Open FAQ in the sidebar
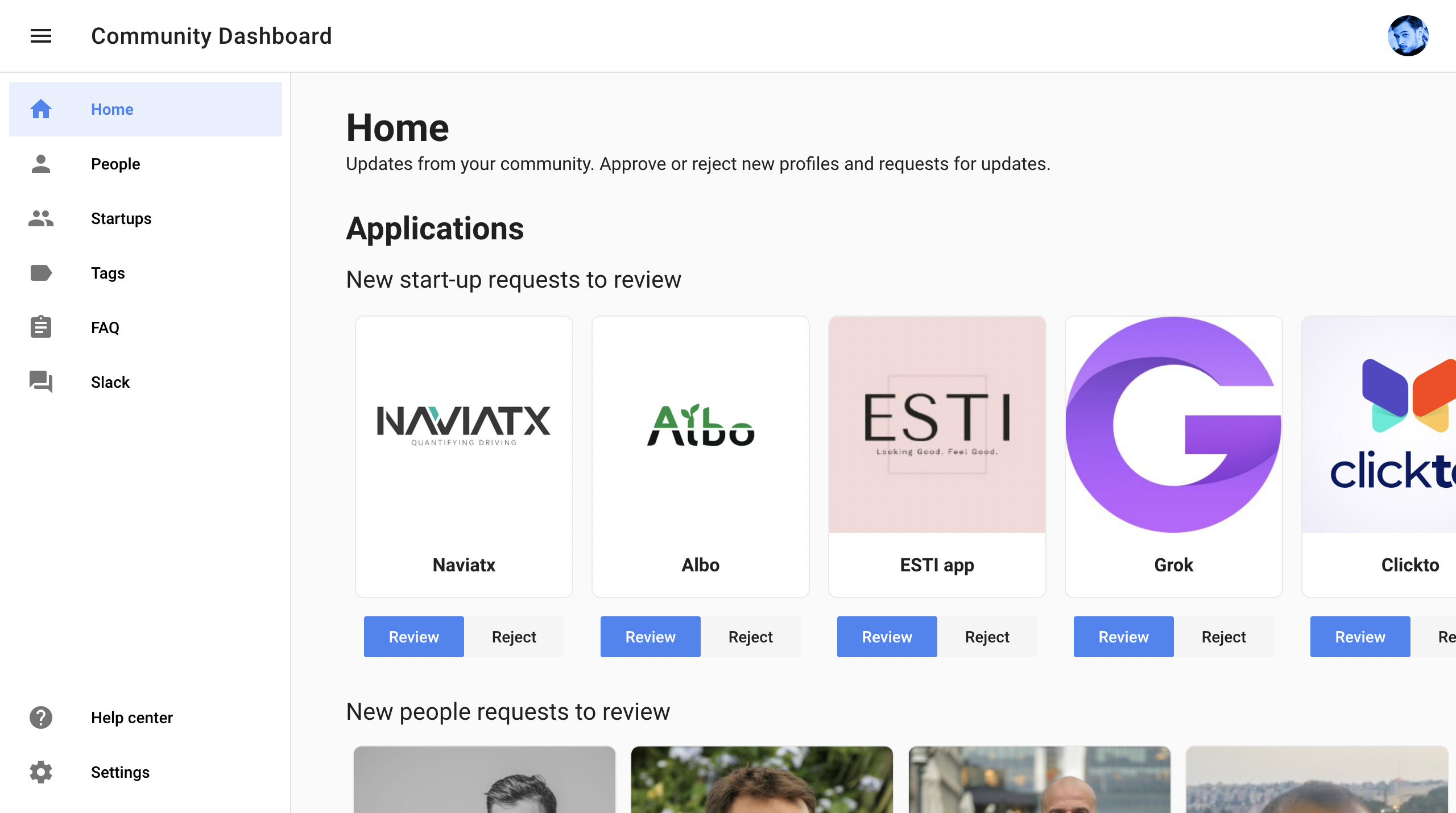This screenshot has height=813, width=1456. 146,327
